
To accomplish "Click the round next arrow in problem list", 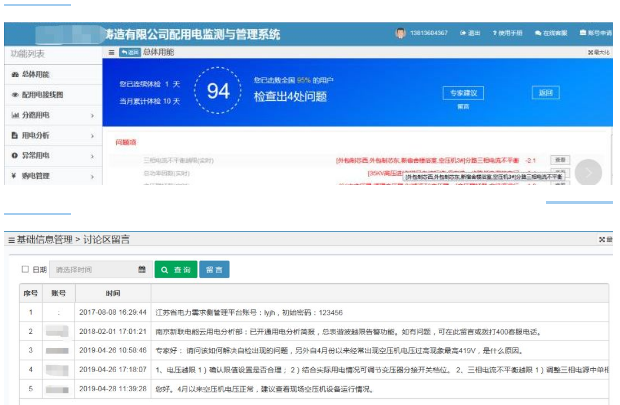I will [590, 172].
